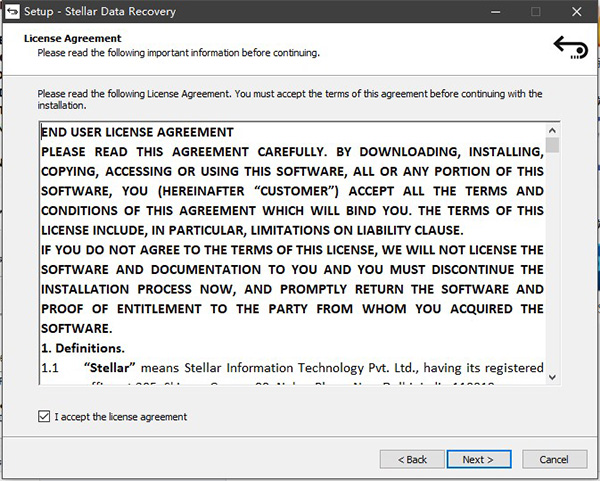Click the license scrollbar thumb
This screenshot has width=600, height=481.
tap(553, 146)
